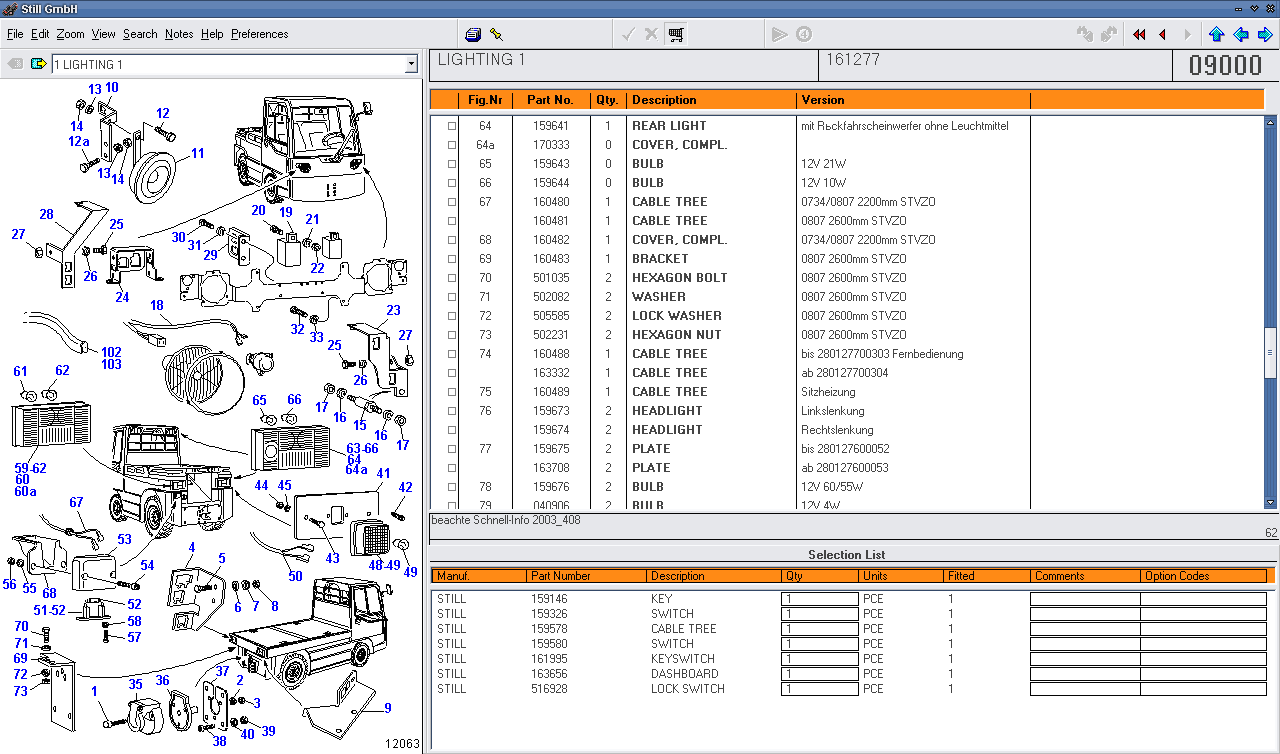The height and width of the screenshot is (754, 1280).
Task: Click the Qty field for KEY 159146
Action: pyautogui.click(x=820, y=599)
